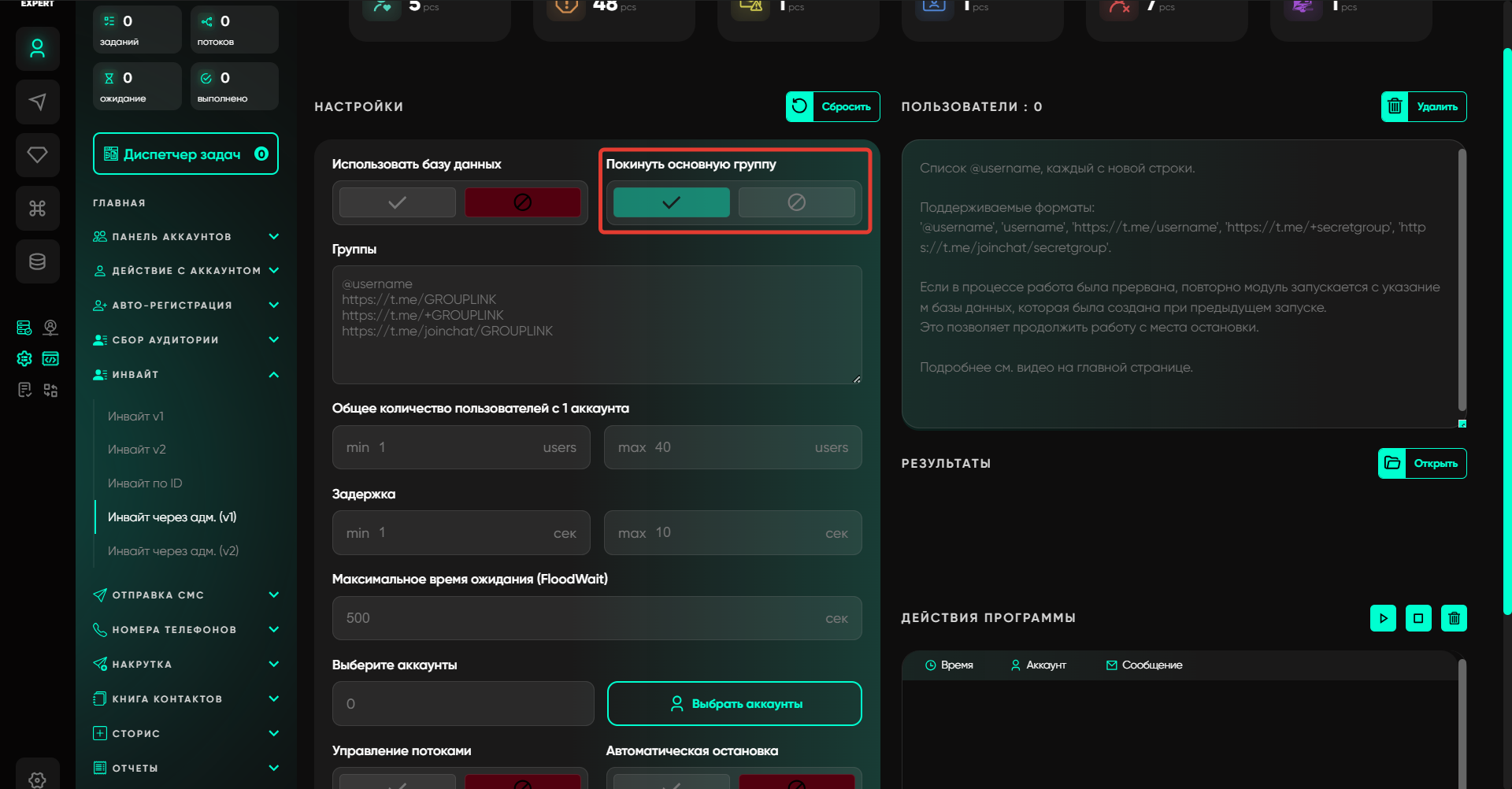Click the diamond icon in sidebar
The height and width of the screenshot is (789, 1512).
pos(37,154)
